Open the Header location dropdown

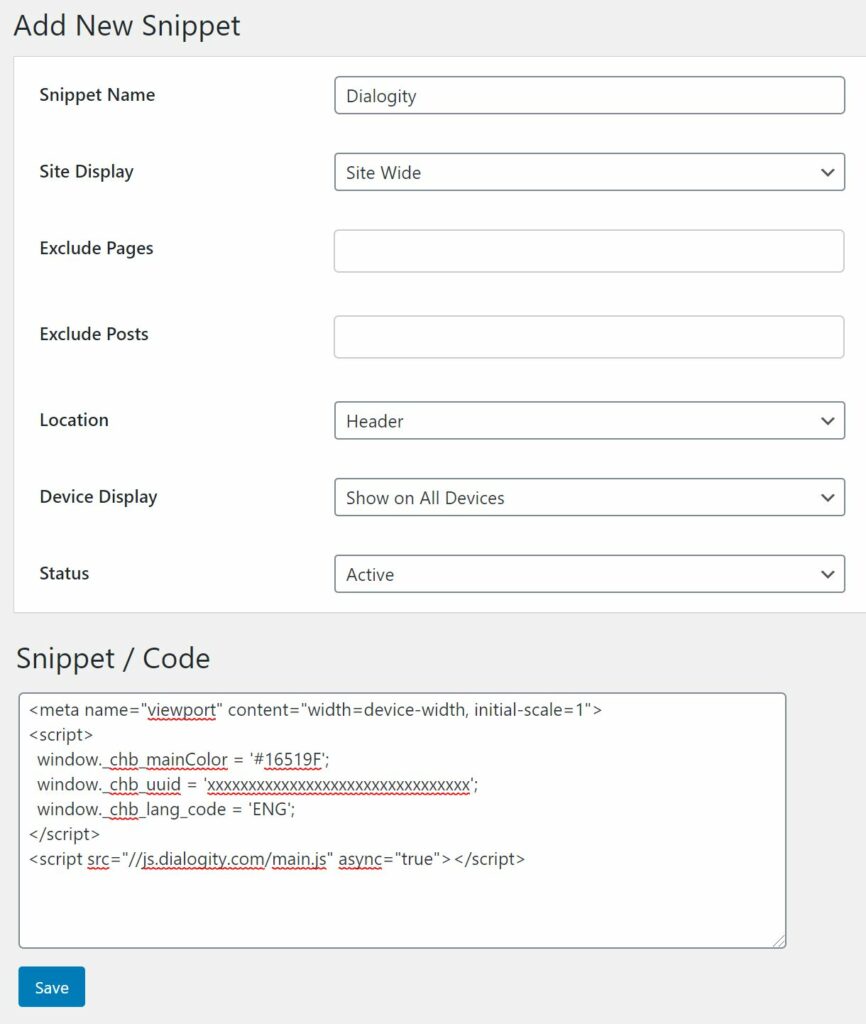click(x=589, y=421)
